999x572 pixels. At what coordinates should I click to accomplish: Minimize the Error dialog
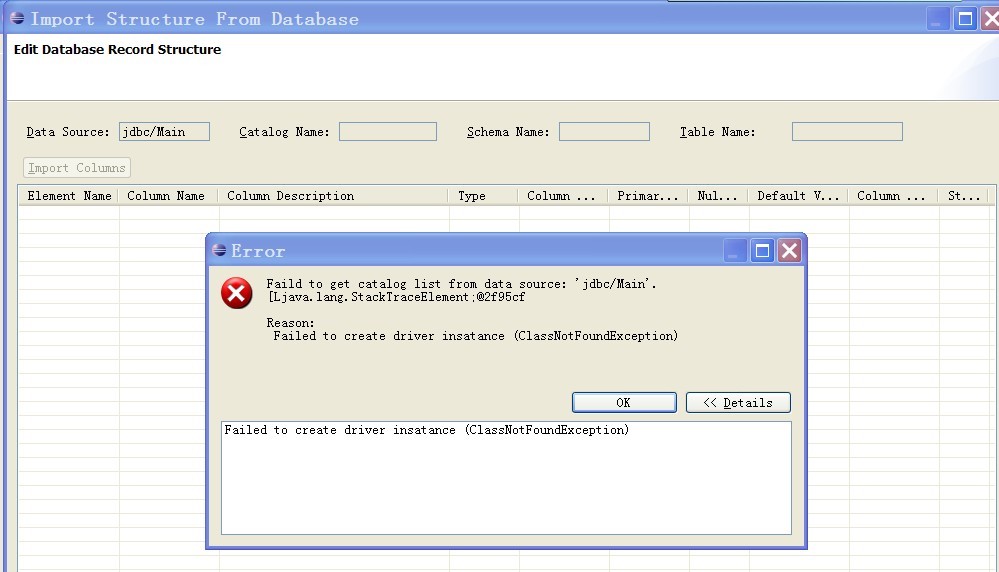tap(737, 250)
